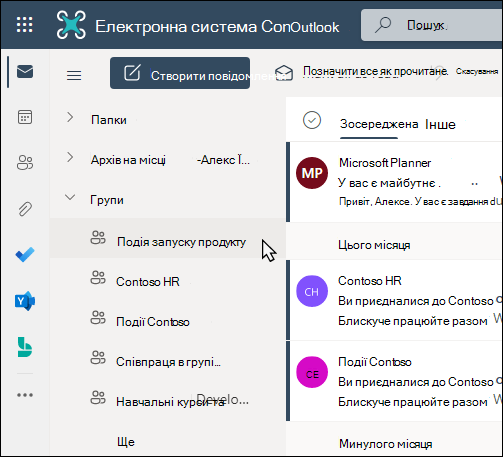Open the Contoso HR message in list
Image resolution: width=503 pixels, height=457 pixels.
pos(395,300)
